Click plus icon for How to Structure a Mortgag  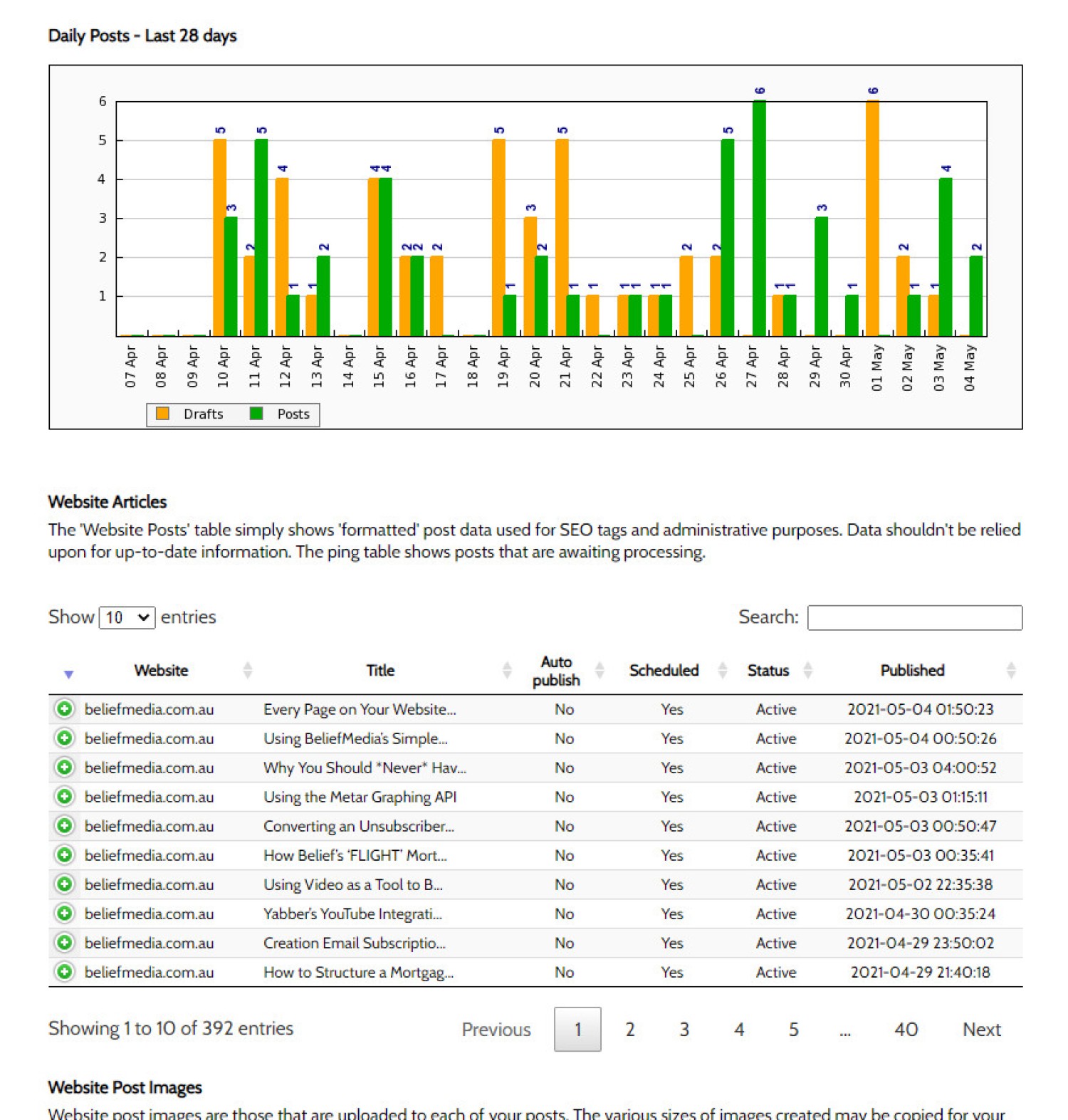[65, 972]
